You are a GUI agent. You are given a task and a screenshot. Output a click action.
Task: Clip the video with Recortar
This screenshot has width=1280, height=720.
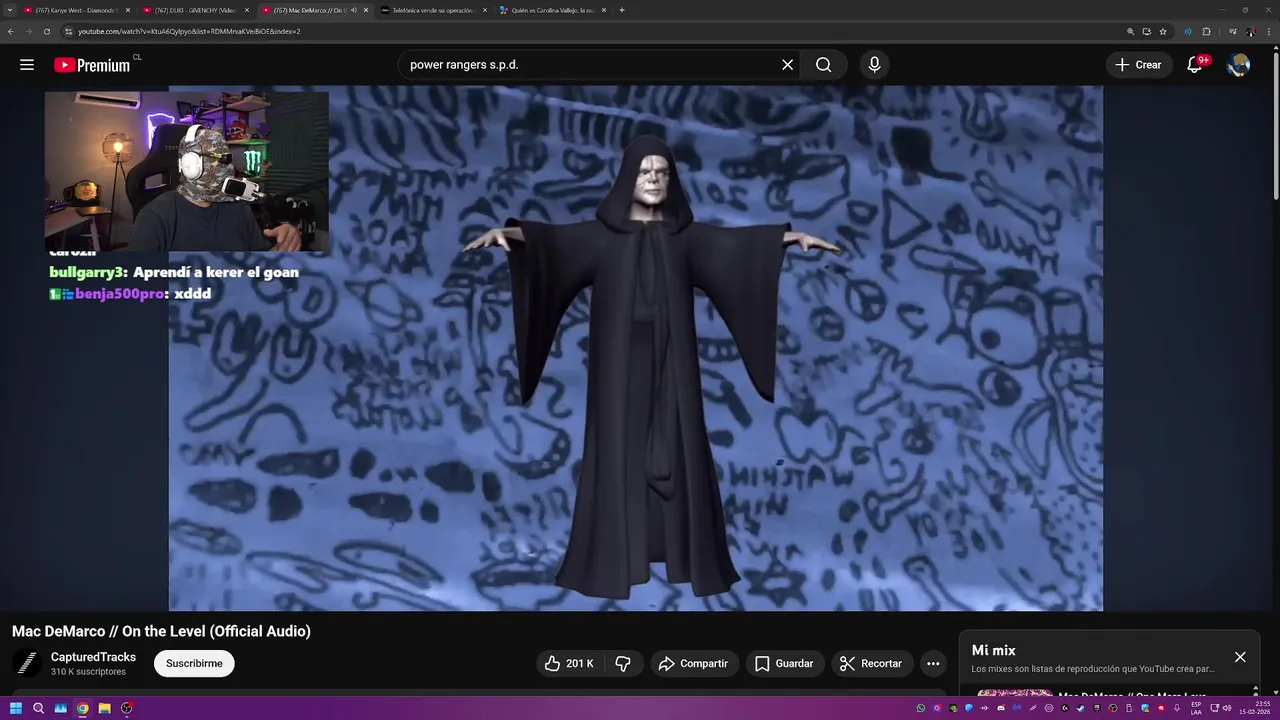tap(871, 664)
